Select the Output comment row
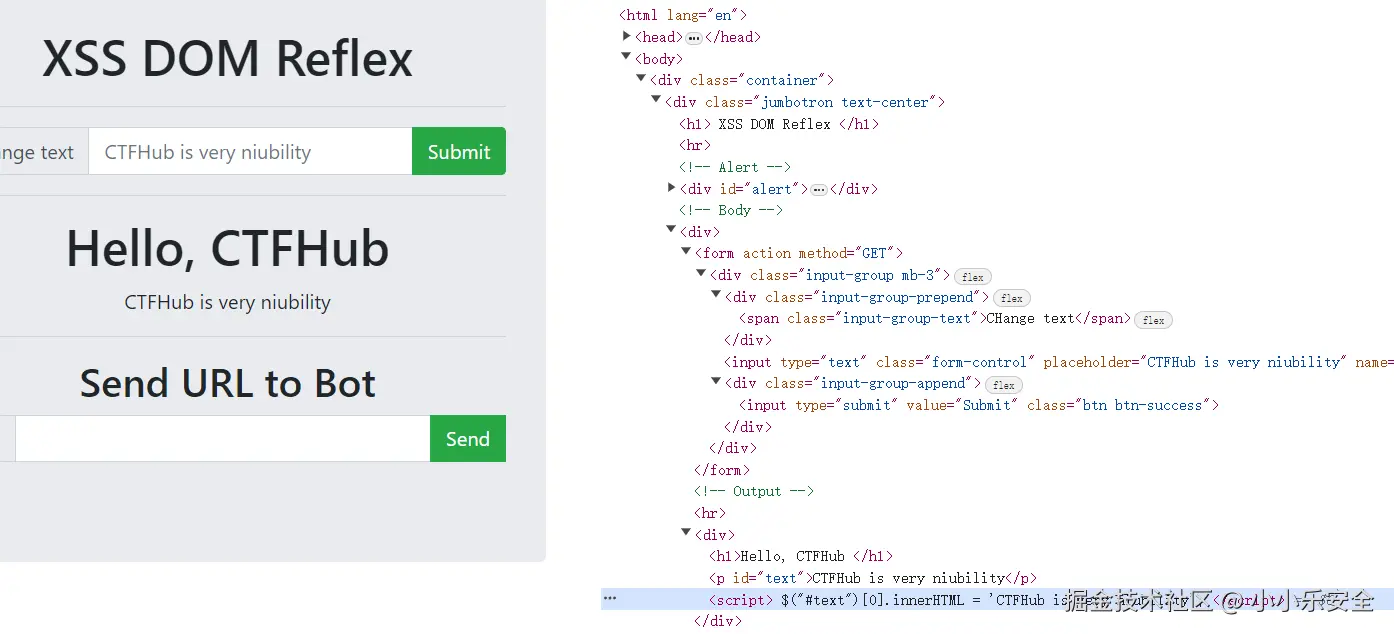Screen dimensions: 1394x634 pos(754,491)
